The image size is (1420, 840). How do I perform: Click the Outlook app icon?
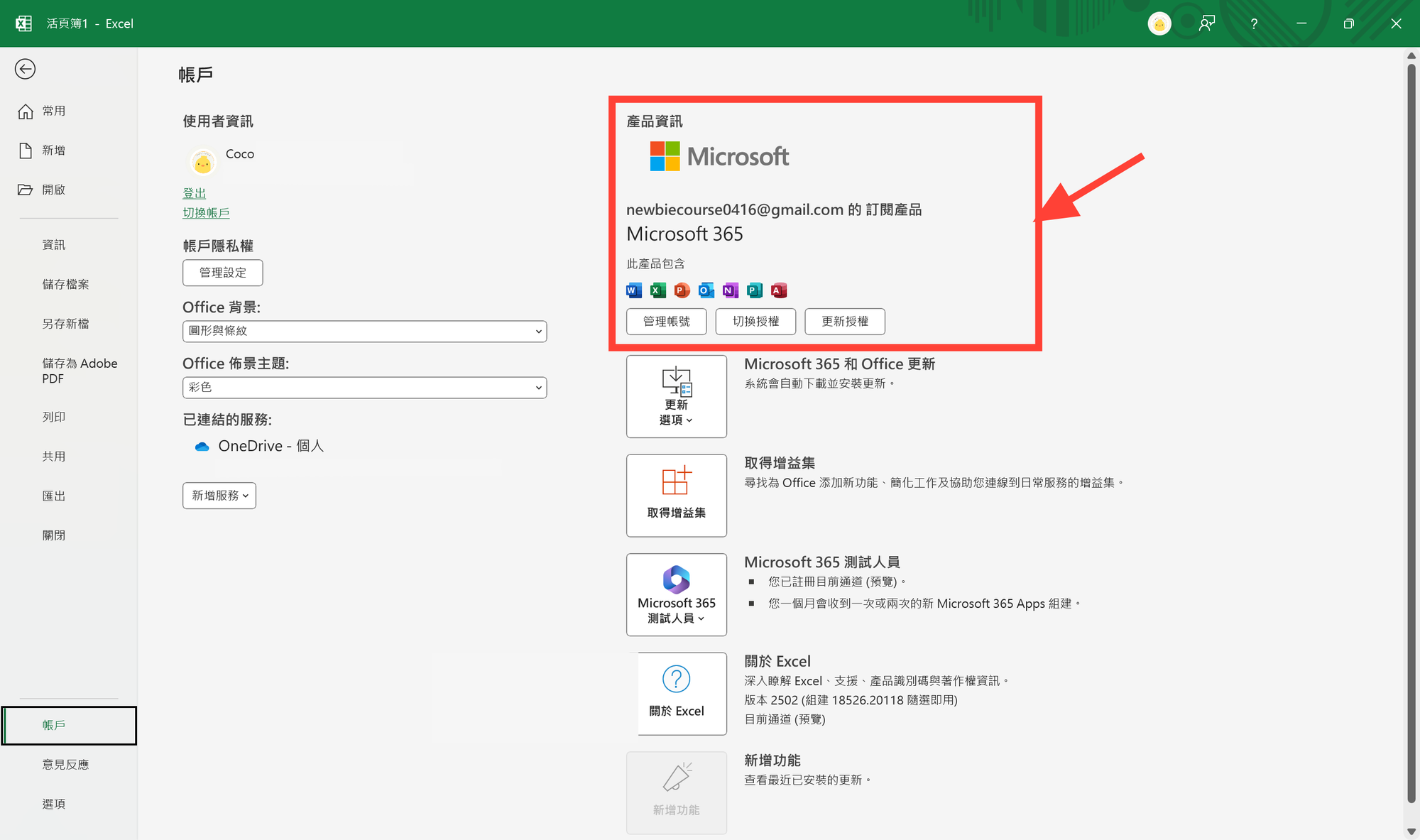coord(706,290)
